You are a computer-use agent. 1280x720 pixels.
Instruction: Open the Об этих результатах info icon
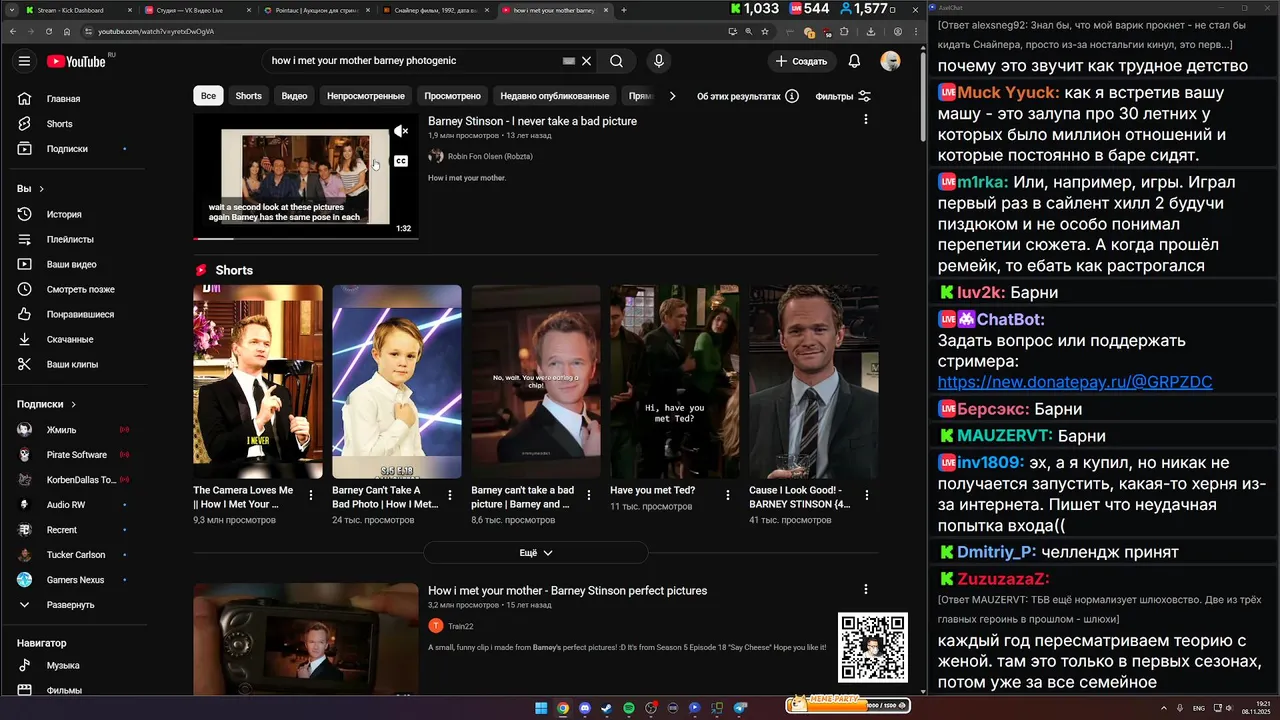(792, 96)
